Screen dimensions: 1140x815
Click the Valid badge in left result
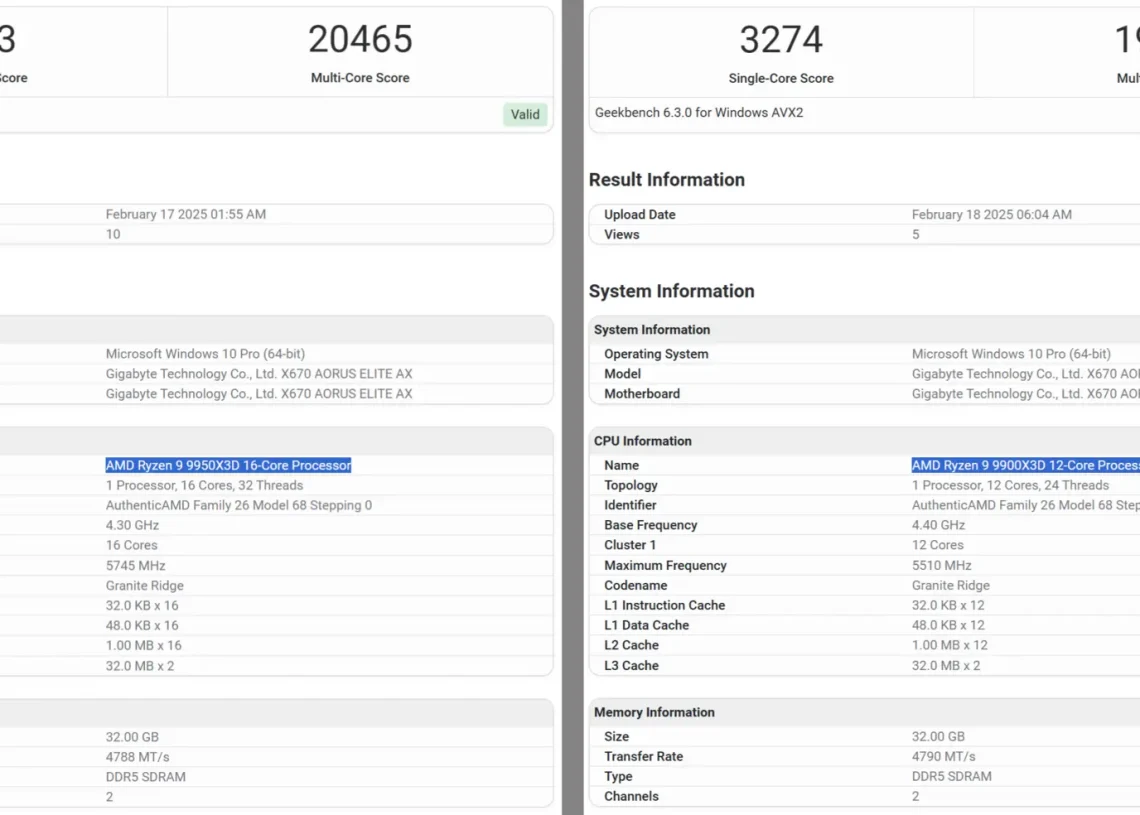click(x=525, y=114)
